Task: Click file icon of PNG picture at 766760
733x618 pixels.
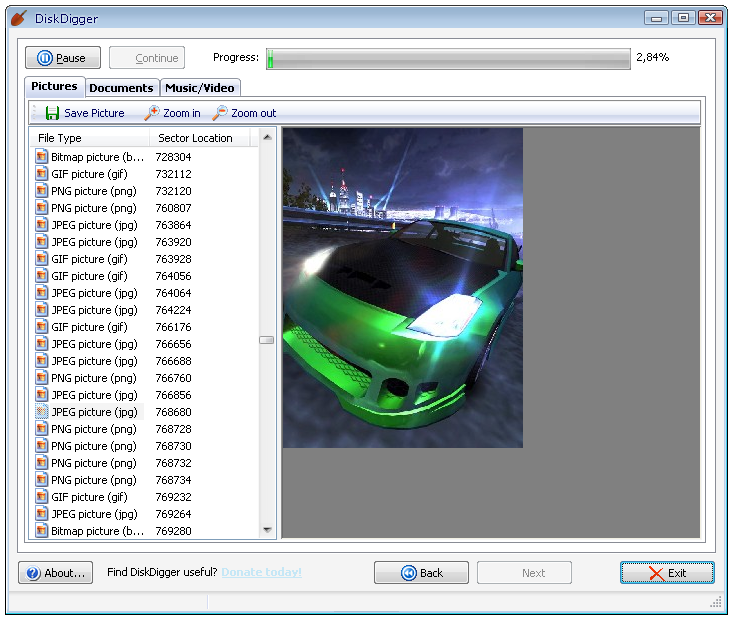Action: click(42, 378)
